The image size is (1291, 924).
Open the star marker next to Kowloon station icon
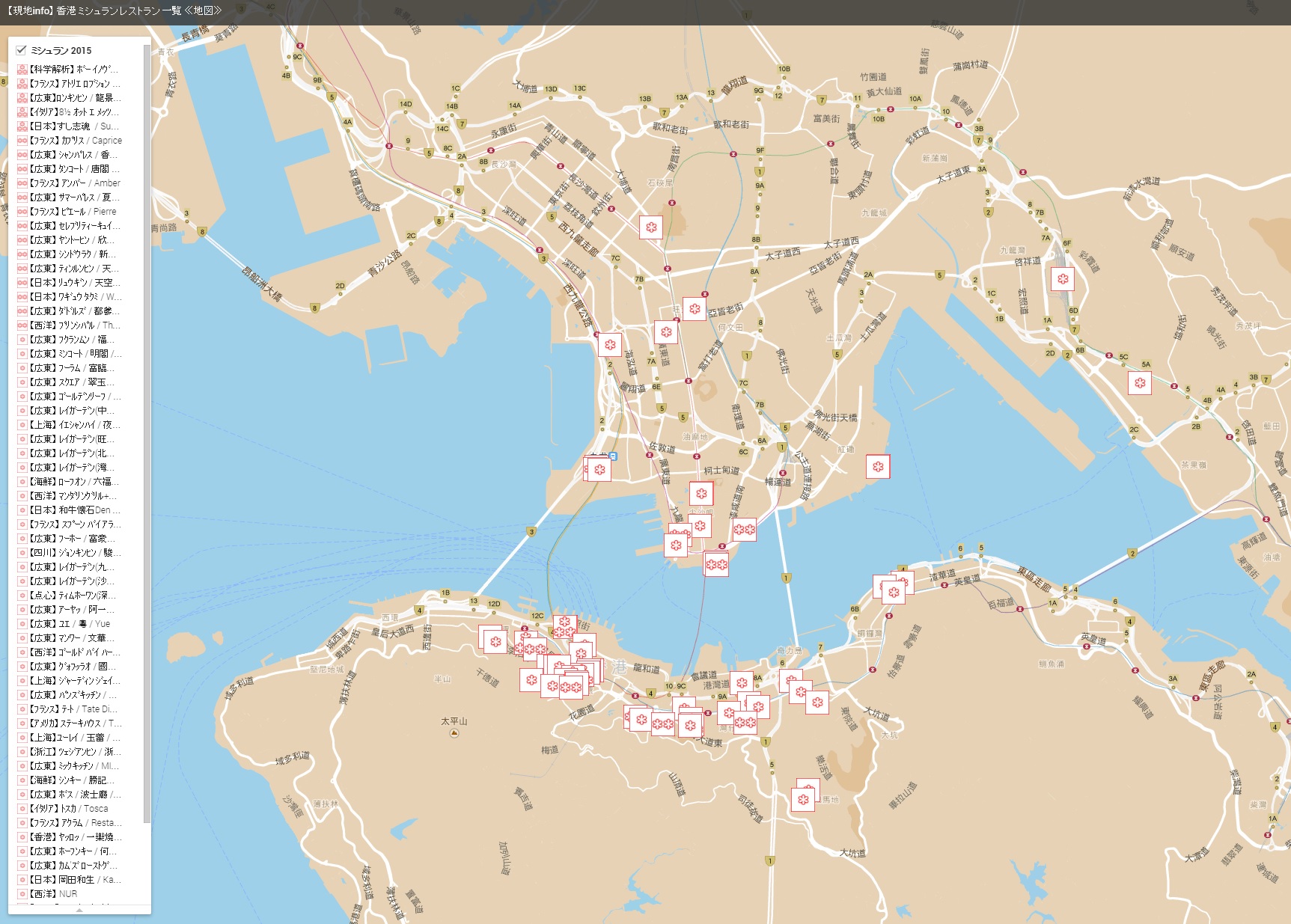click(599, 470)
